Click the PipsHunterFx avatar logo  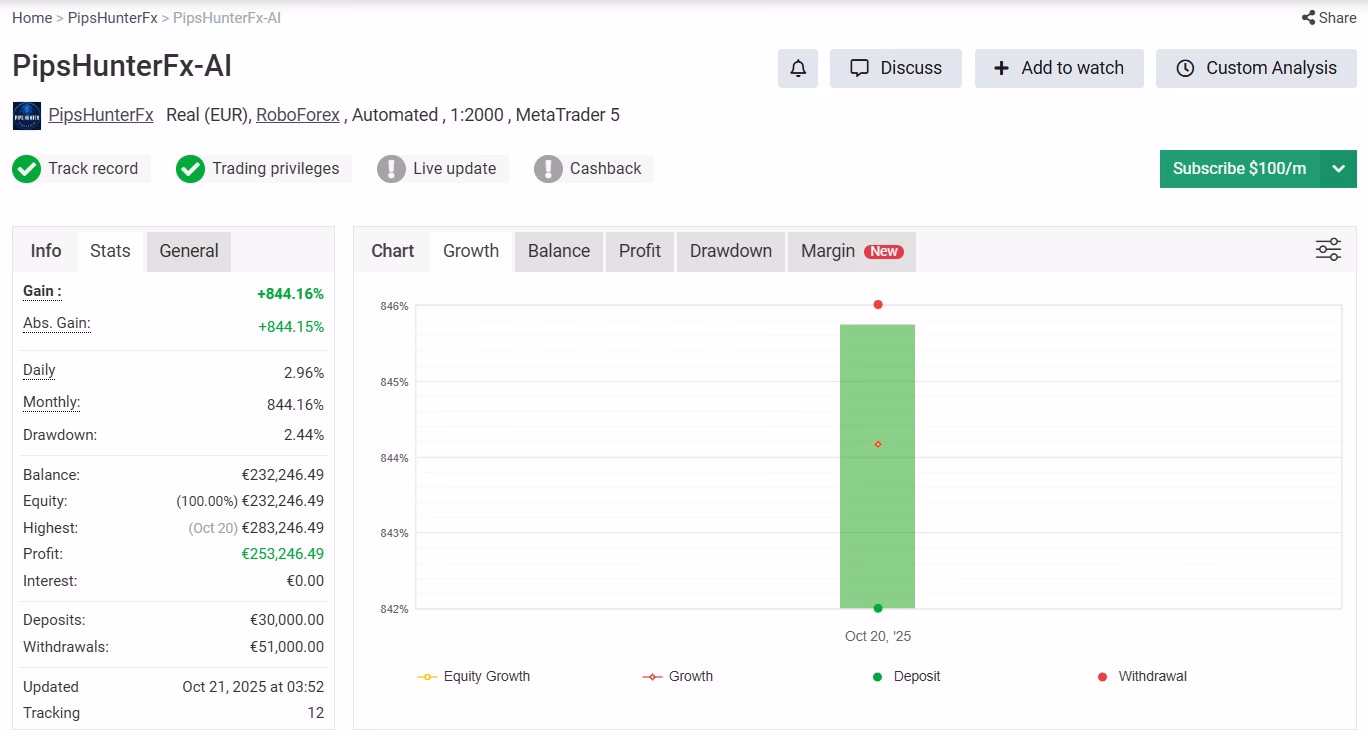click(27, 116)
